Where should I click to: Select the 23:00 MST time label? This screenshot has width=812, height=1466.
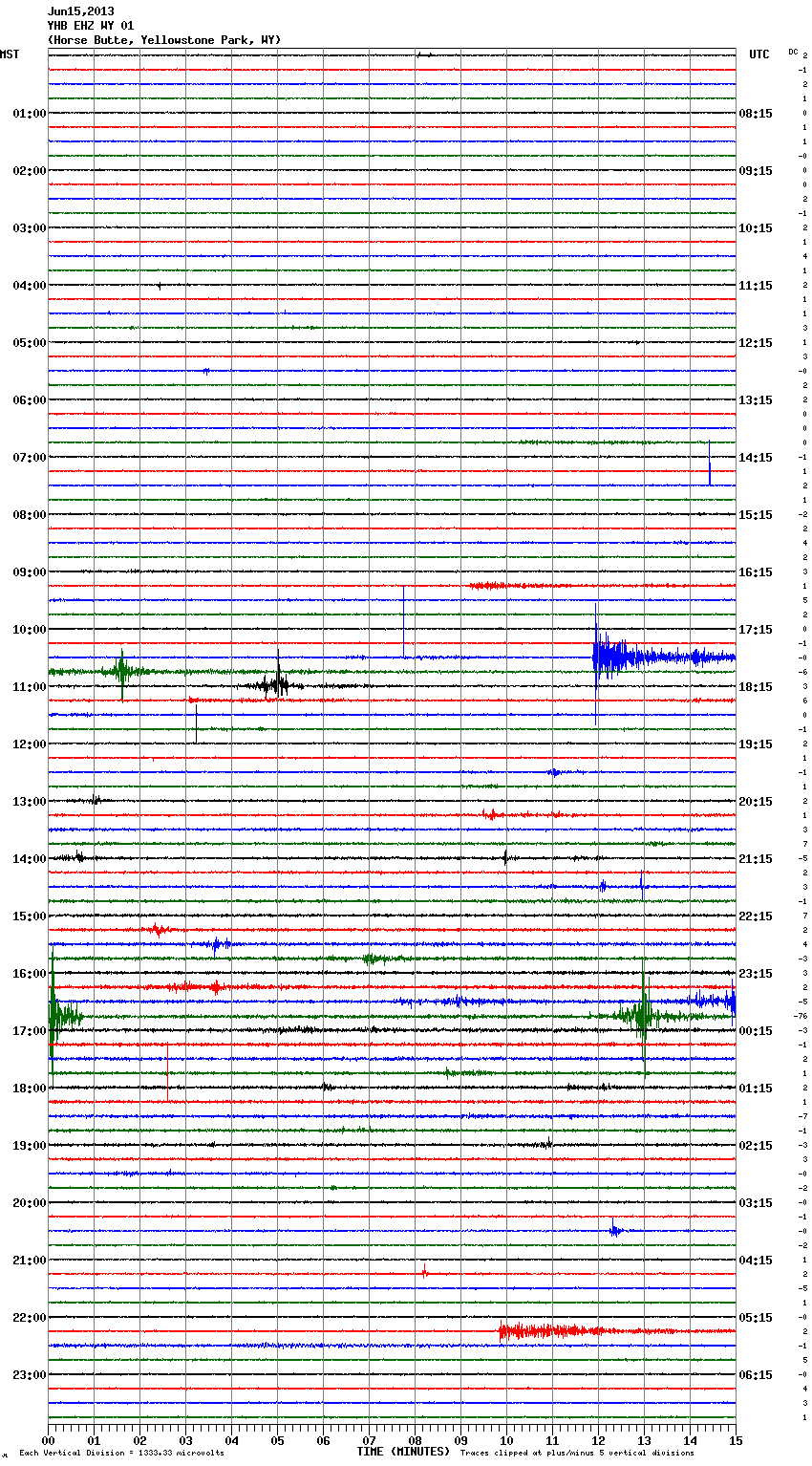point(29,1375)
